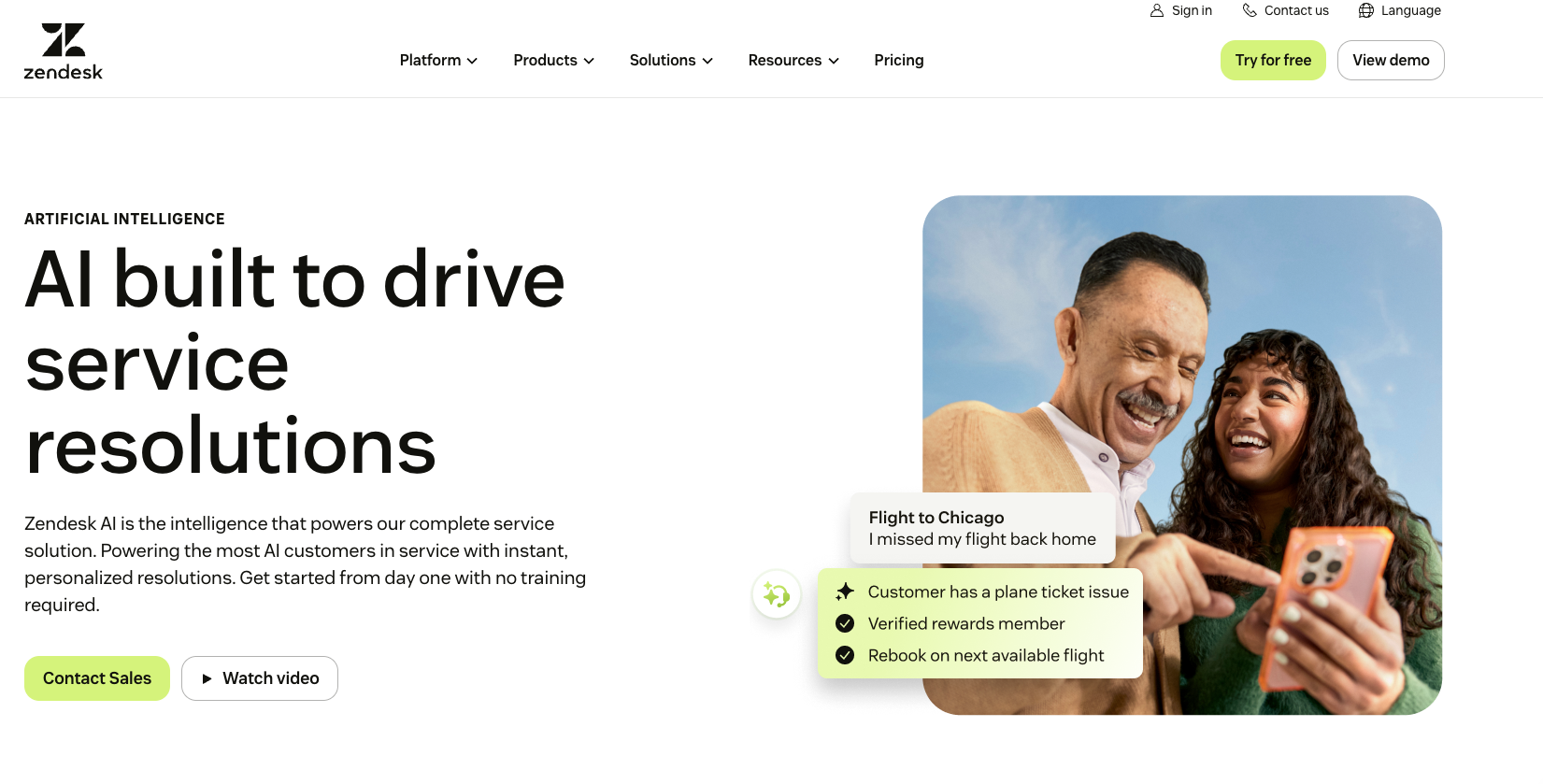Screen dimensions: 1543x784
Task: Click the Flight to Chicago card
Action: pos(982,528)
